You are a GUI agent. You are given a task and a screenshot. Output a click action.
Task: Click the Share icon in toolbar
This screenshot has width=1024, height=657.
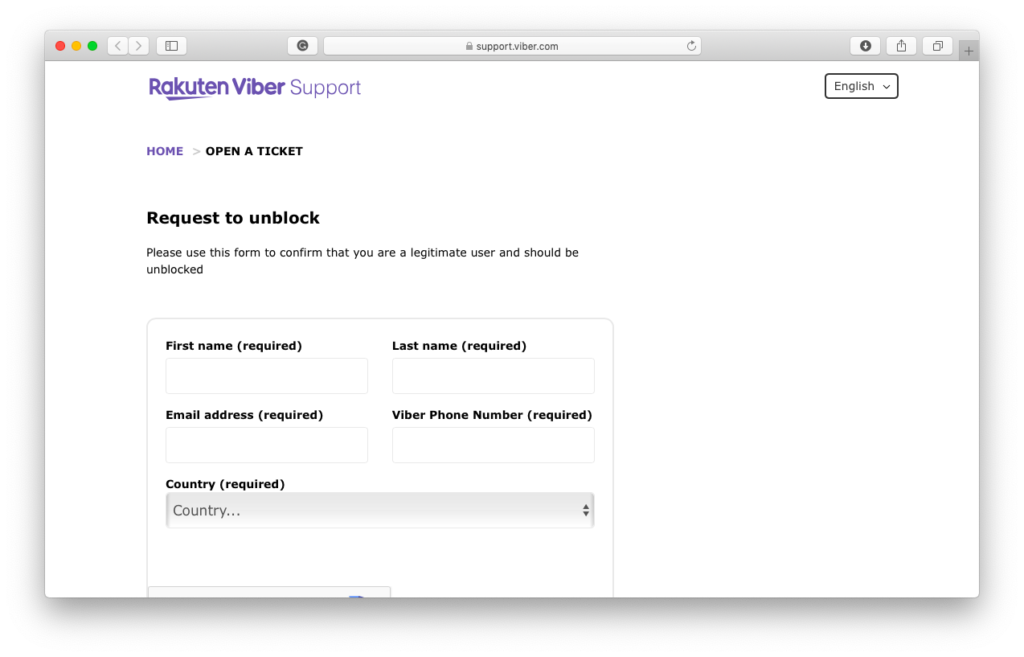click(x=901, y=46)
